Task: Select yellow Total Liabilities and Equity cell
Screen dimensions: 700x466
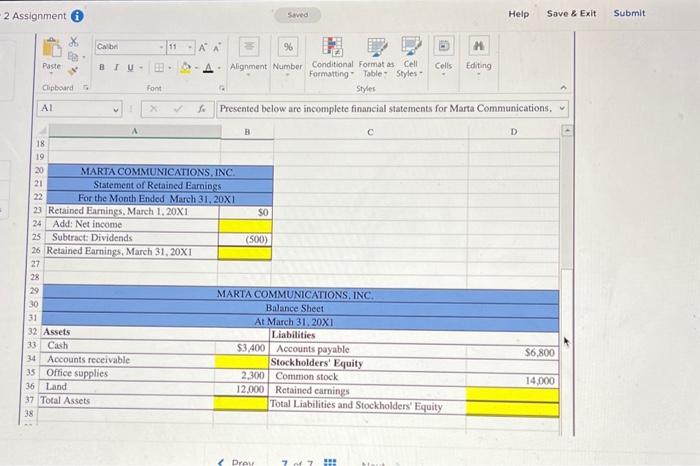Action: coord(512,409)
